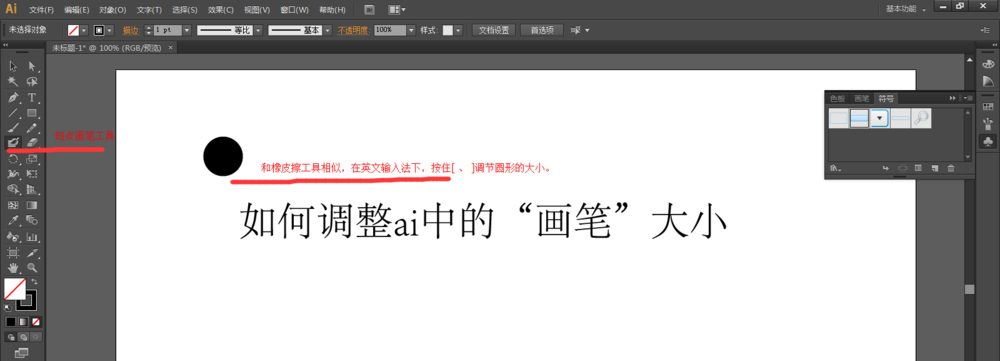The height and width of the screenshot is (361, 1000).
Task: Select the Hand tool
Action: coord(13,268)
